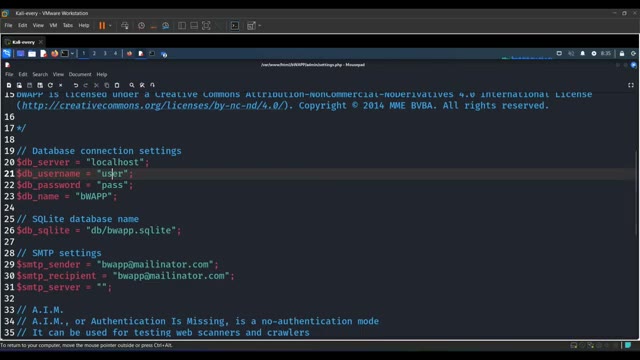Click the show desktop icon in Kali panel

click(20, 53)
